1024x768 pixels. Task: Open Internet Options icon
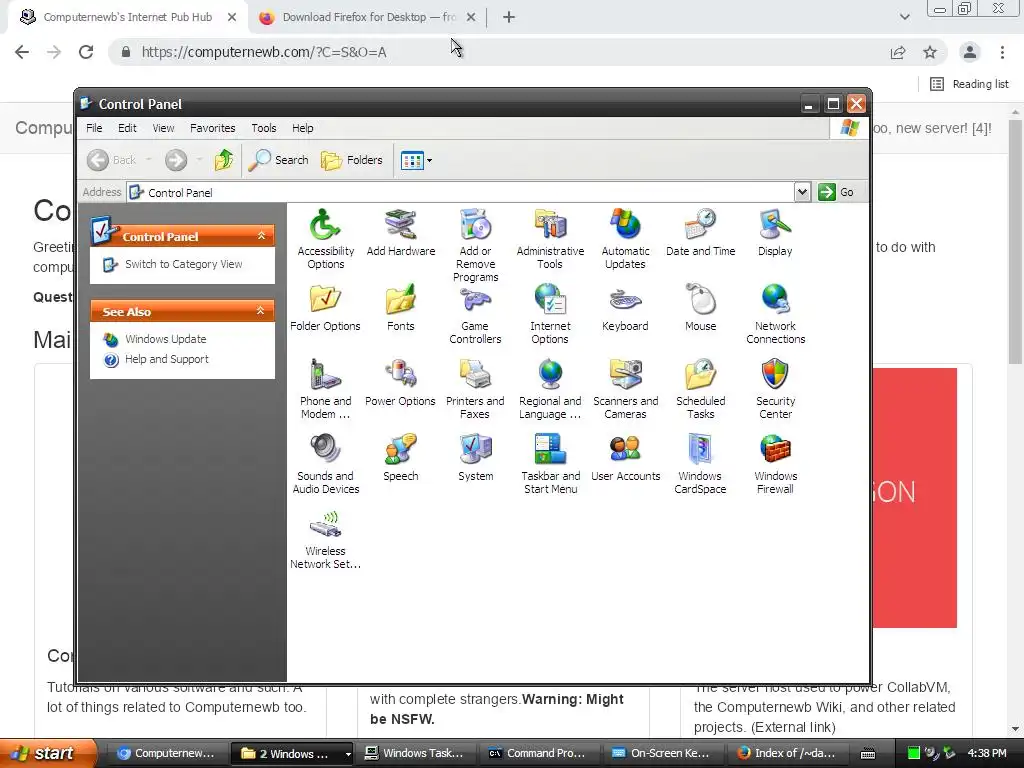coord(550,314)
